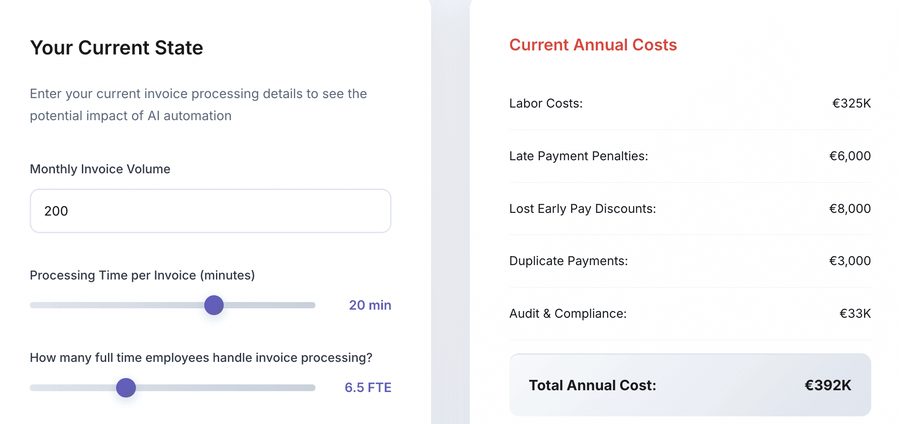Click the €392K total amount

(x=828, y=385)
